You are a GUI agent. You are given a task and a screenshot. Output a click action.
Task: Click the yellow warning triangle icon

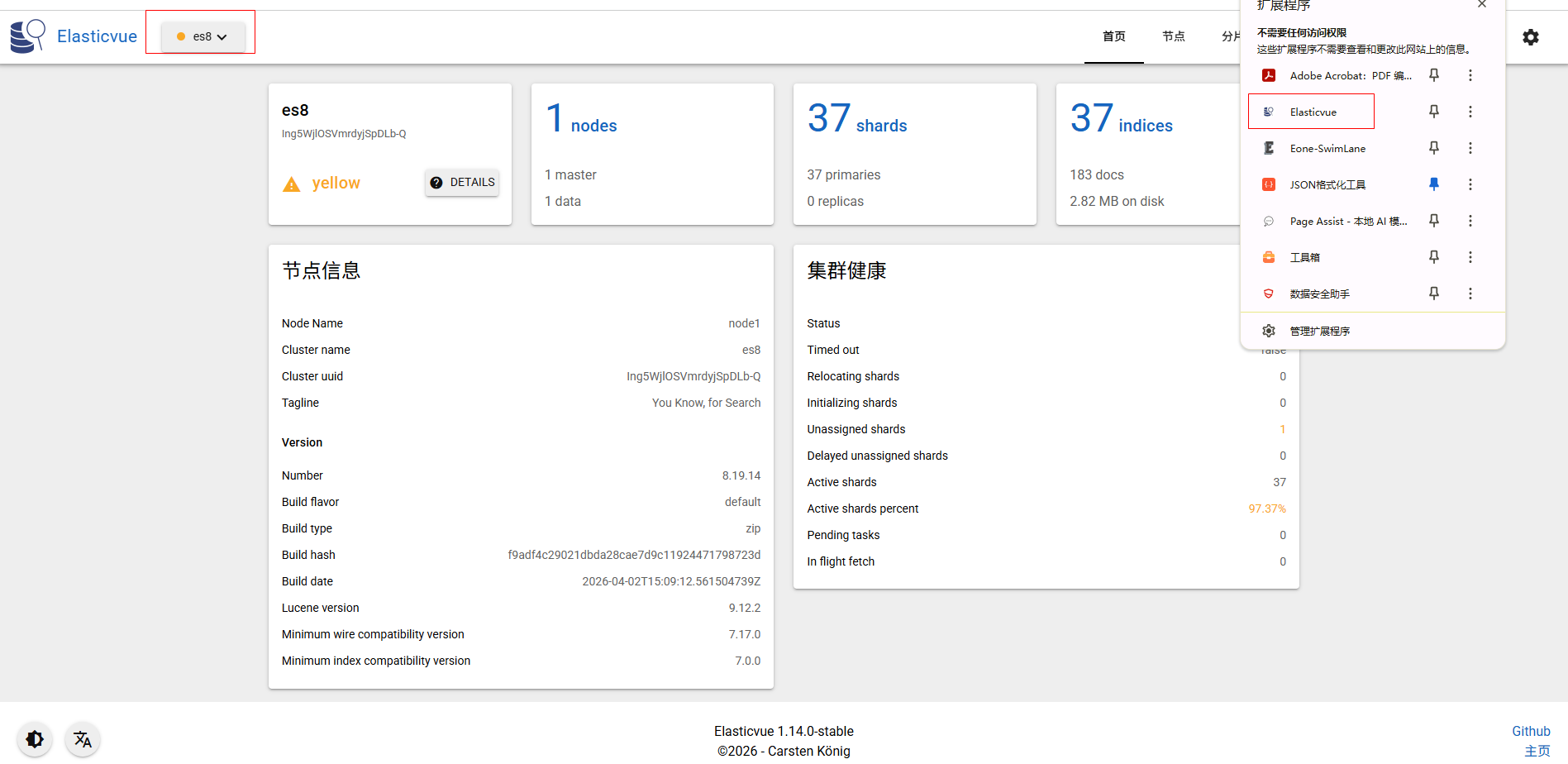[x=291, y=184]
